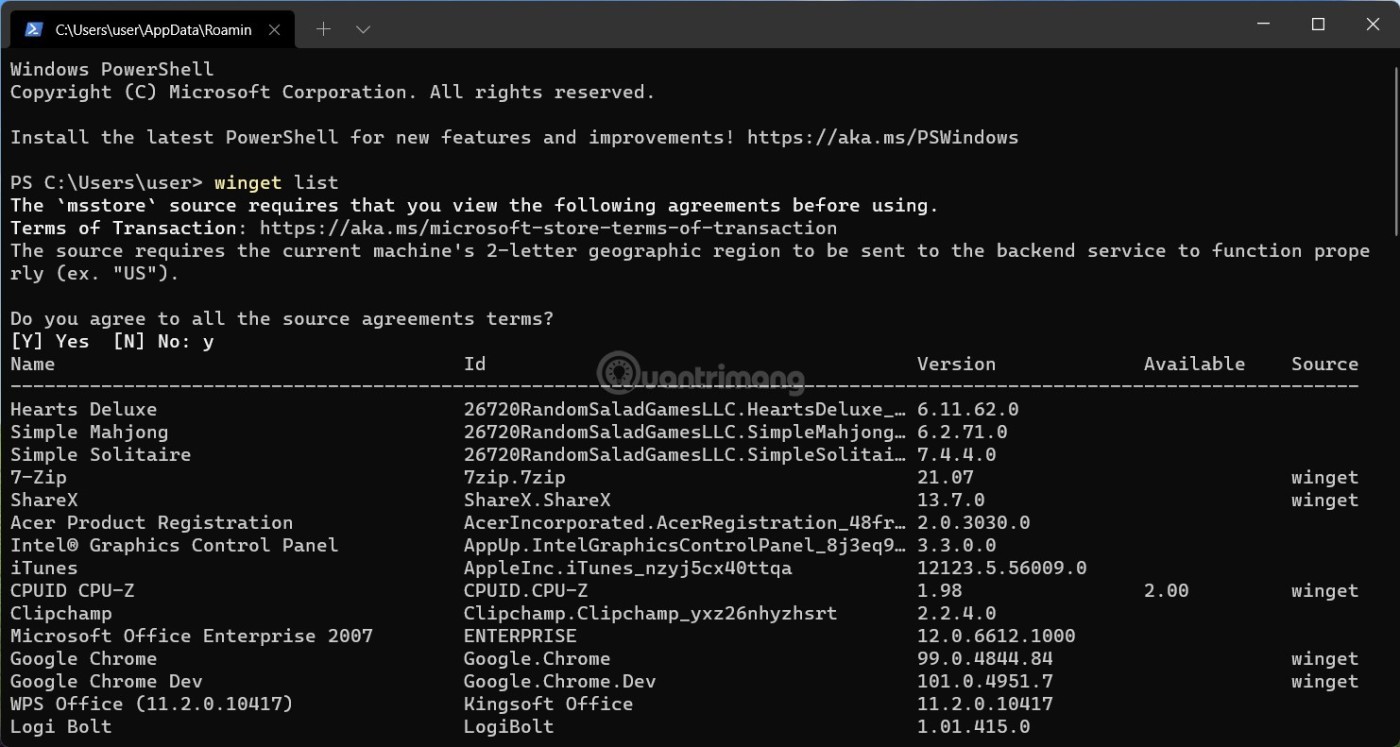Close the Windows Terminal window
This screenshot has width=1400, height=747.
coord(1372,24)
